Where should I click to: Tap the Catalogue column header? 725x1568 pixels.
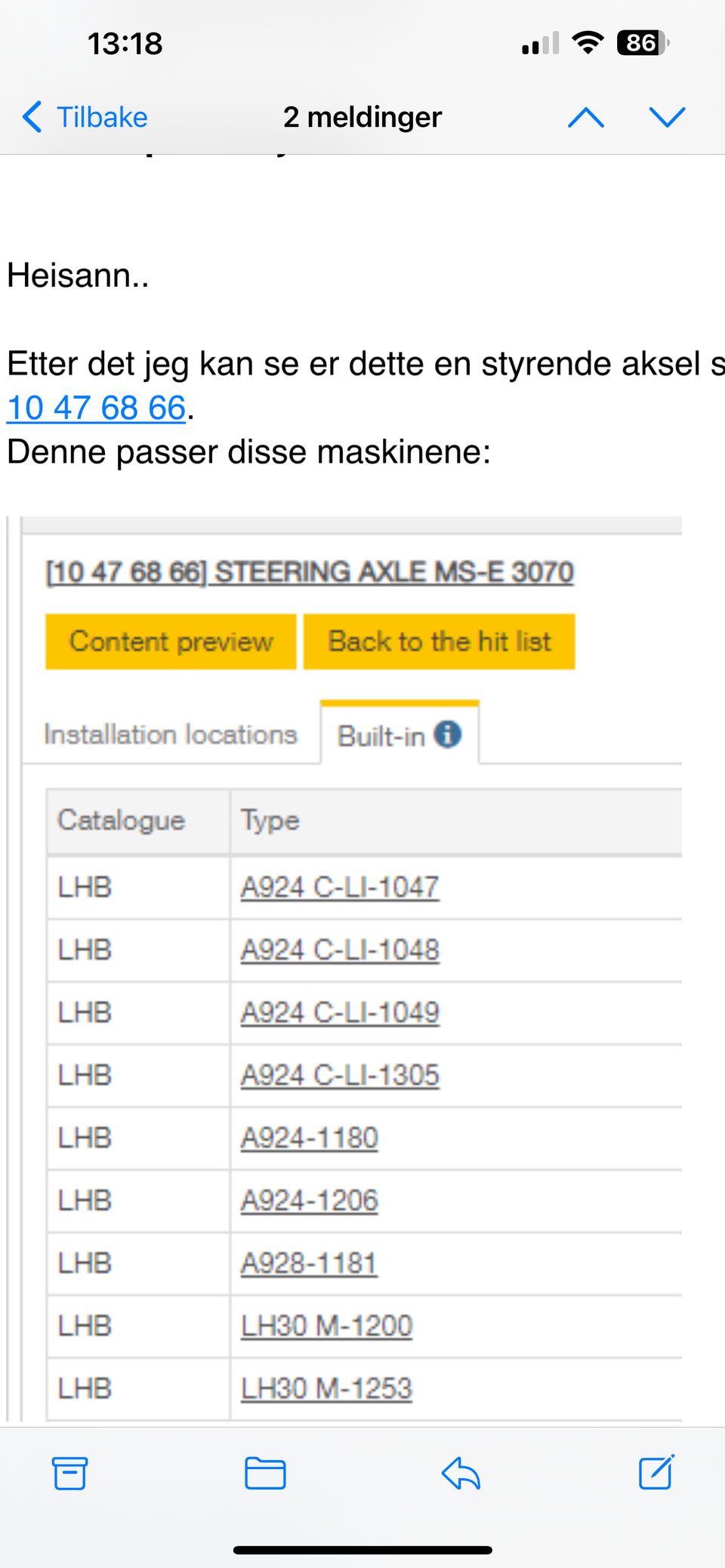(x=122, y=821)
